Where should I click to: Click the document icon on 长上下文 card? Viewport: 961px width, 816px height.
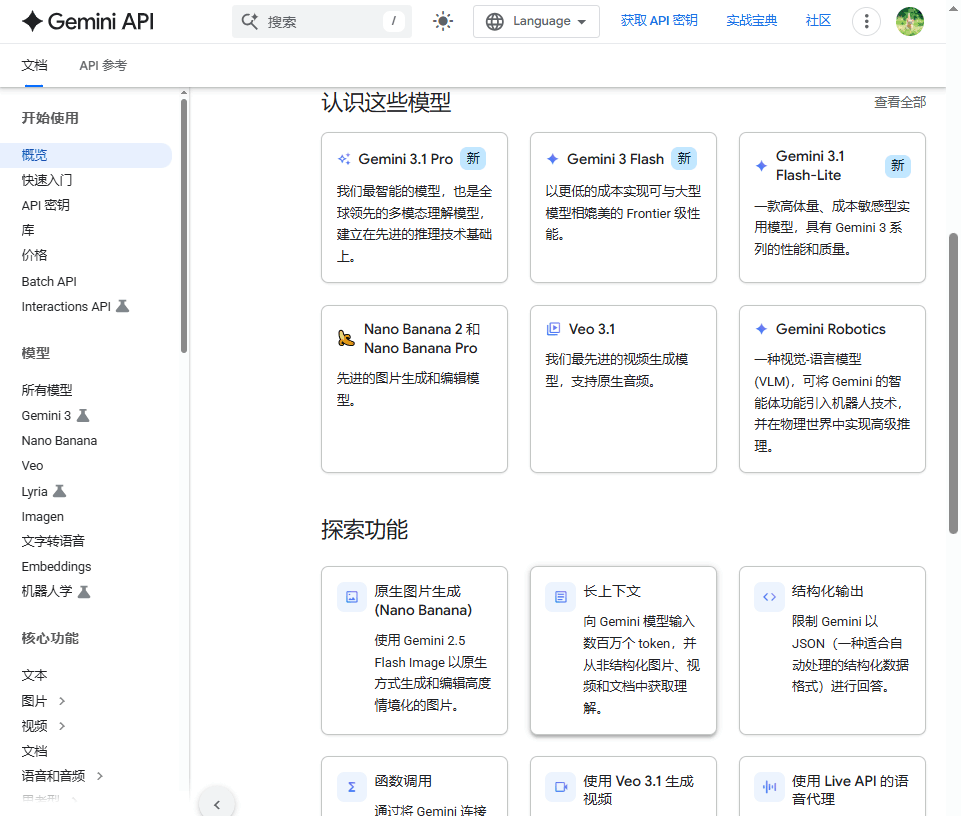(x=560, y=596)
